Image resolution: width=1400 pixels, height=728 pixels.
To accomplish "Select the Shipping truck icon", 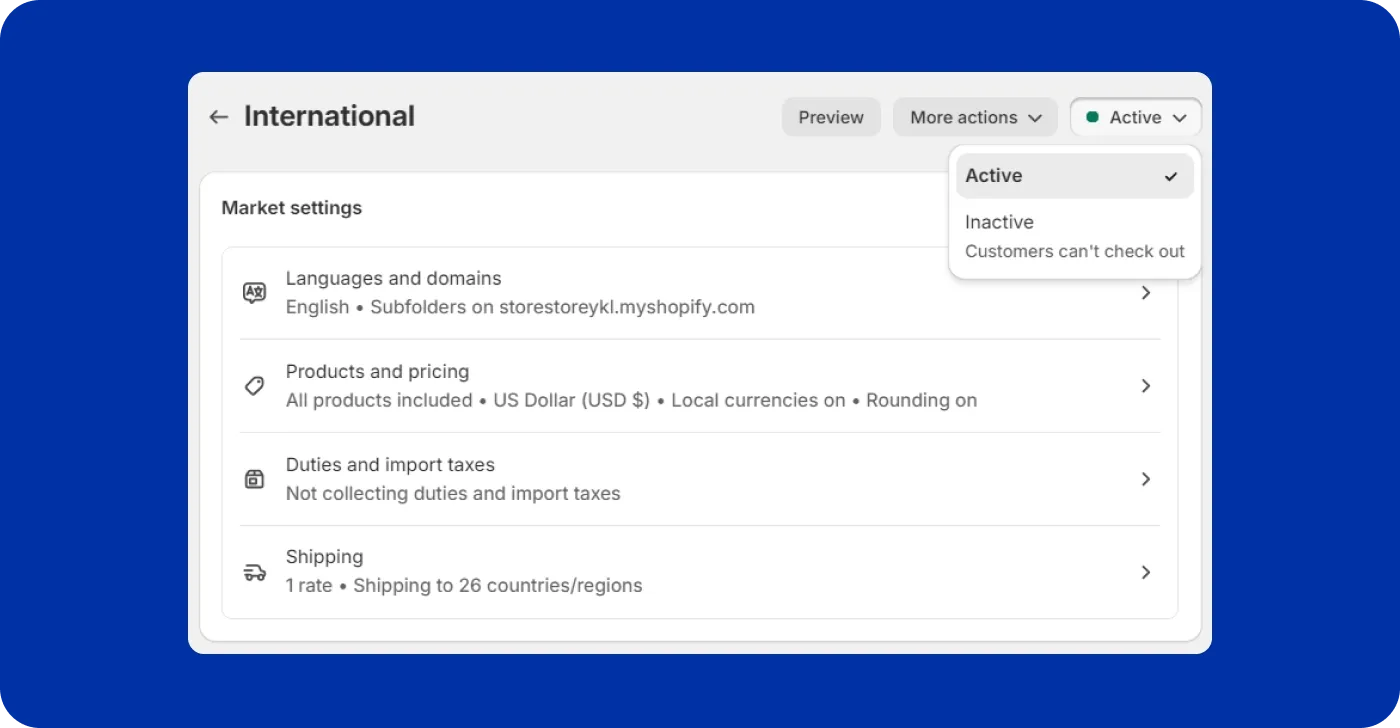I will pos(254,572).
